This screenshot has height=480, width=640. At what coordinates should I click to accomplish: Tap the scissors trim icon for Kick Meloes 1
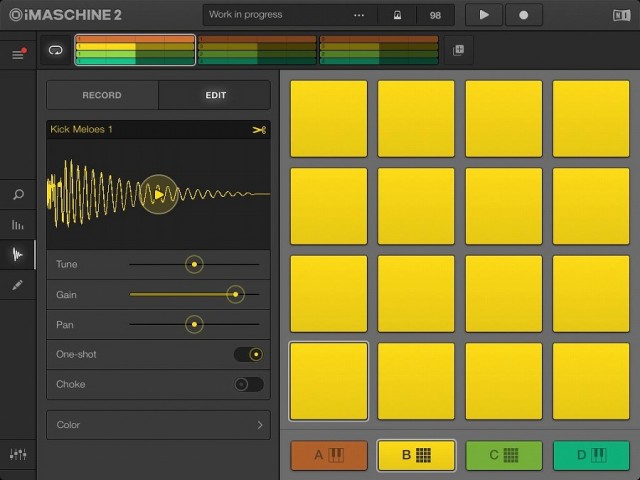259,130
